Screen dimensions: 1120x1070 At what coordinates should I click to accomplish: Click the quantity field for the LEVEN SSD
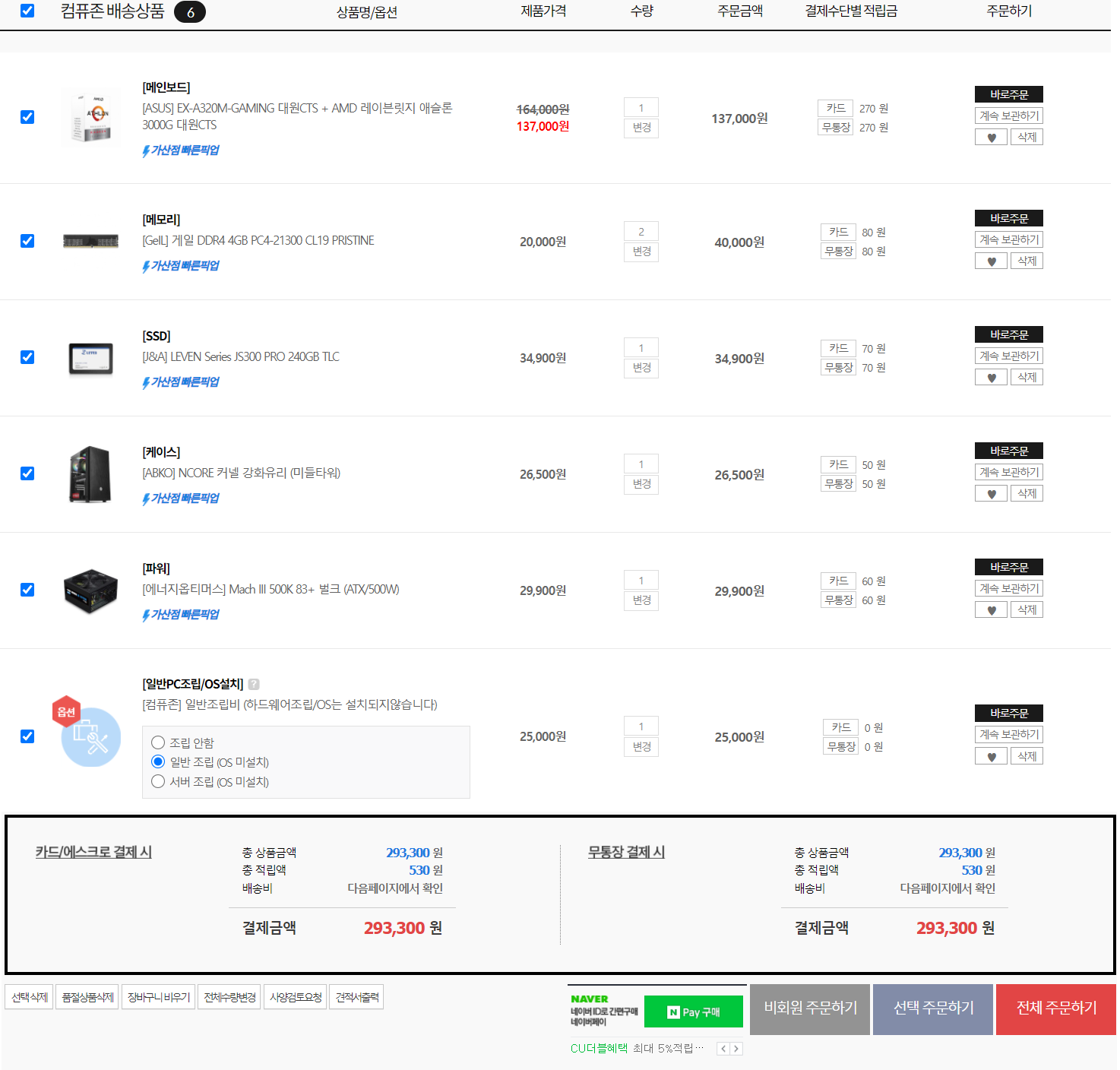point(641,348)
